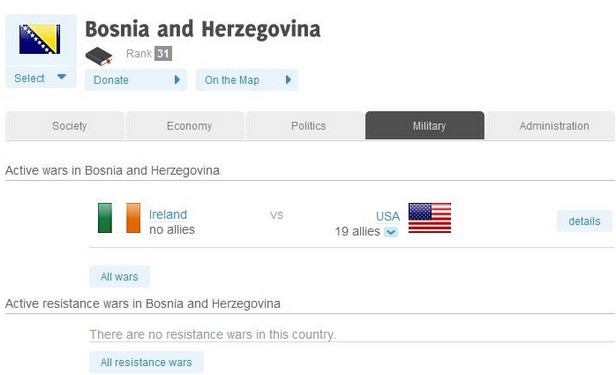
Task: Click the Ireland flag icon
Action: click(x=119, y=218)
